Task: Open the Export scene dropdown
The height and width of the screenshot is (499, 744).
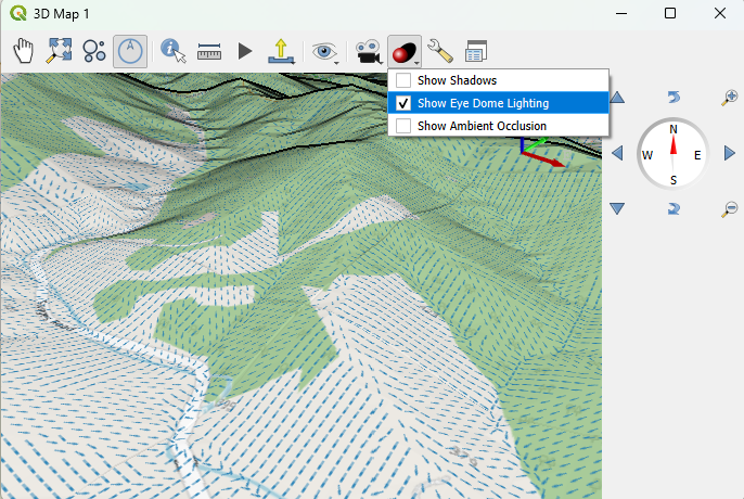Action: [281, 51]
